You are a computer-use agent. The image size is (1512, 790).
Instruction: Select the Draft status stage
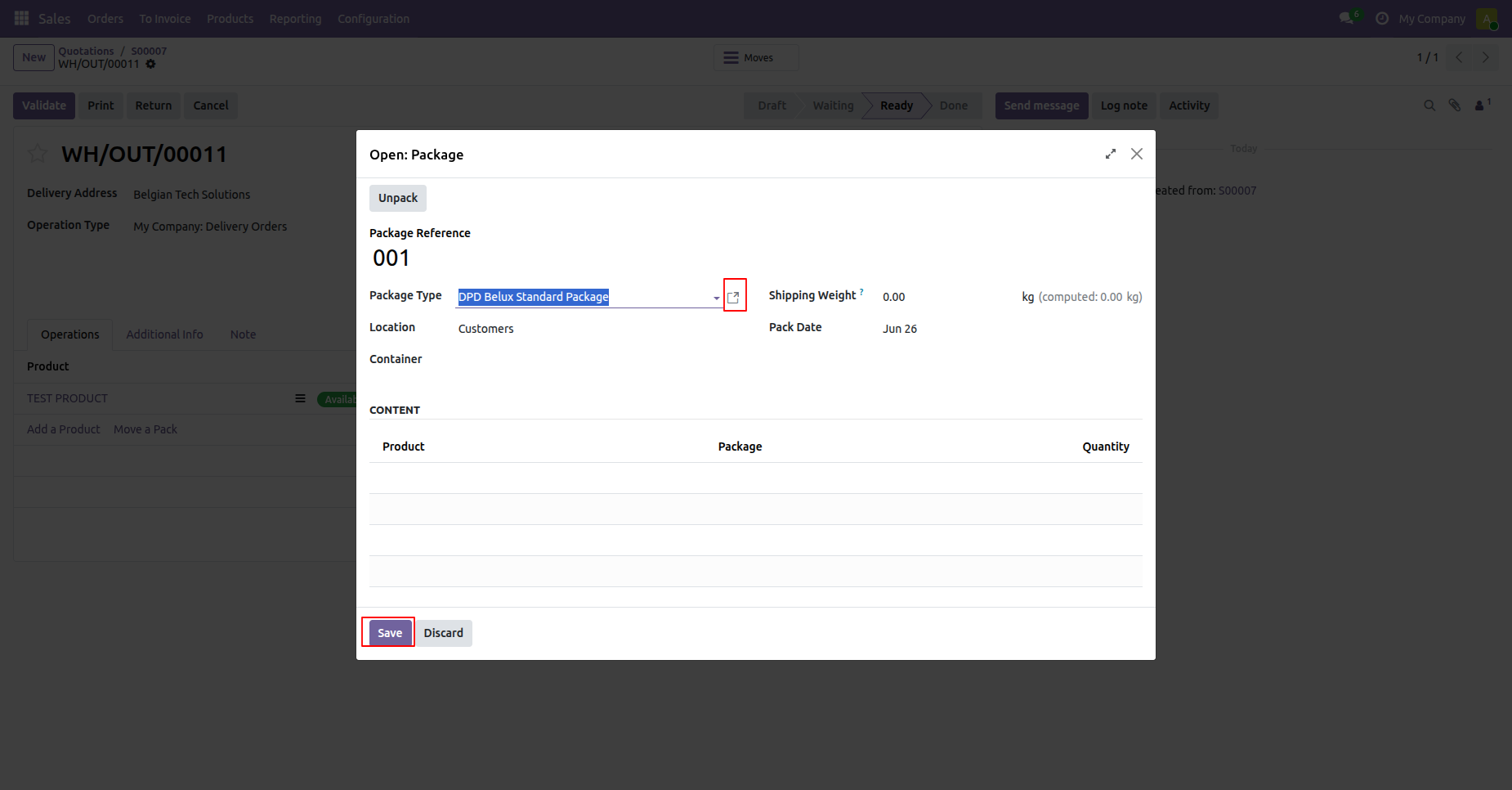(772, 105)
